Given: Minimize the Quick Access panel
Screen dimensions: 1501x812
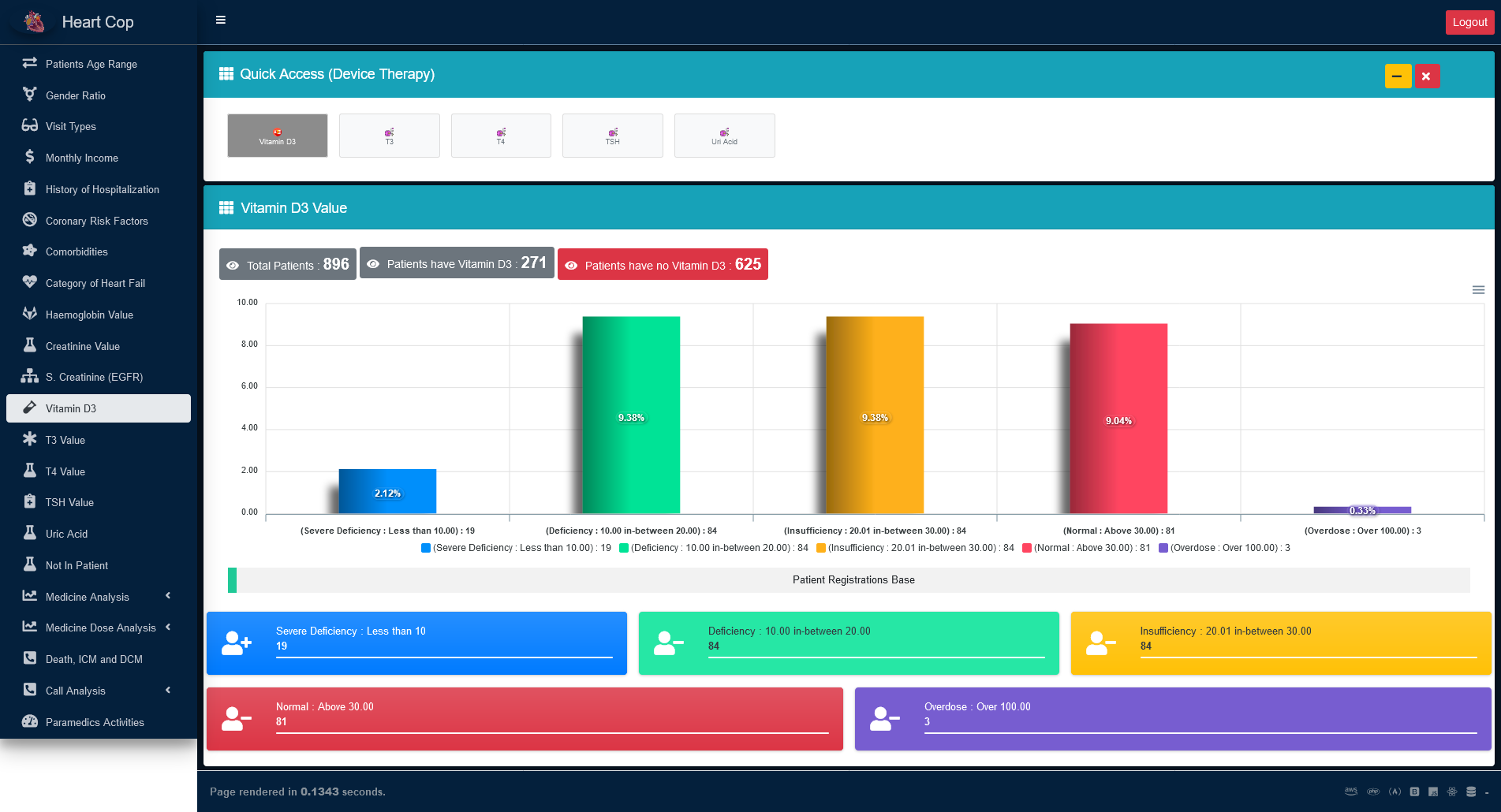Looking at the screenshot, I should pyautogui.click(x=1397, y=76).
